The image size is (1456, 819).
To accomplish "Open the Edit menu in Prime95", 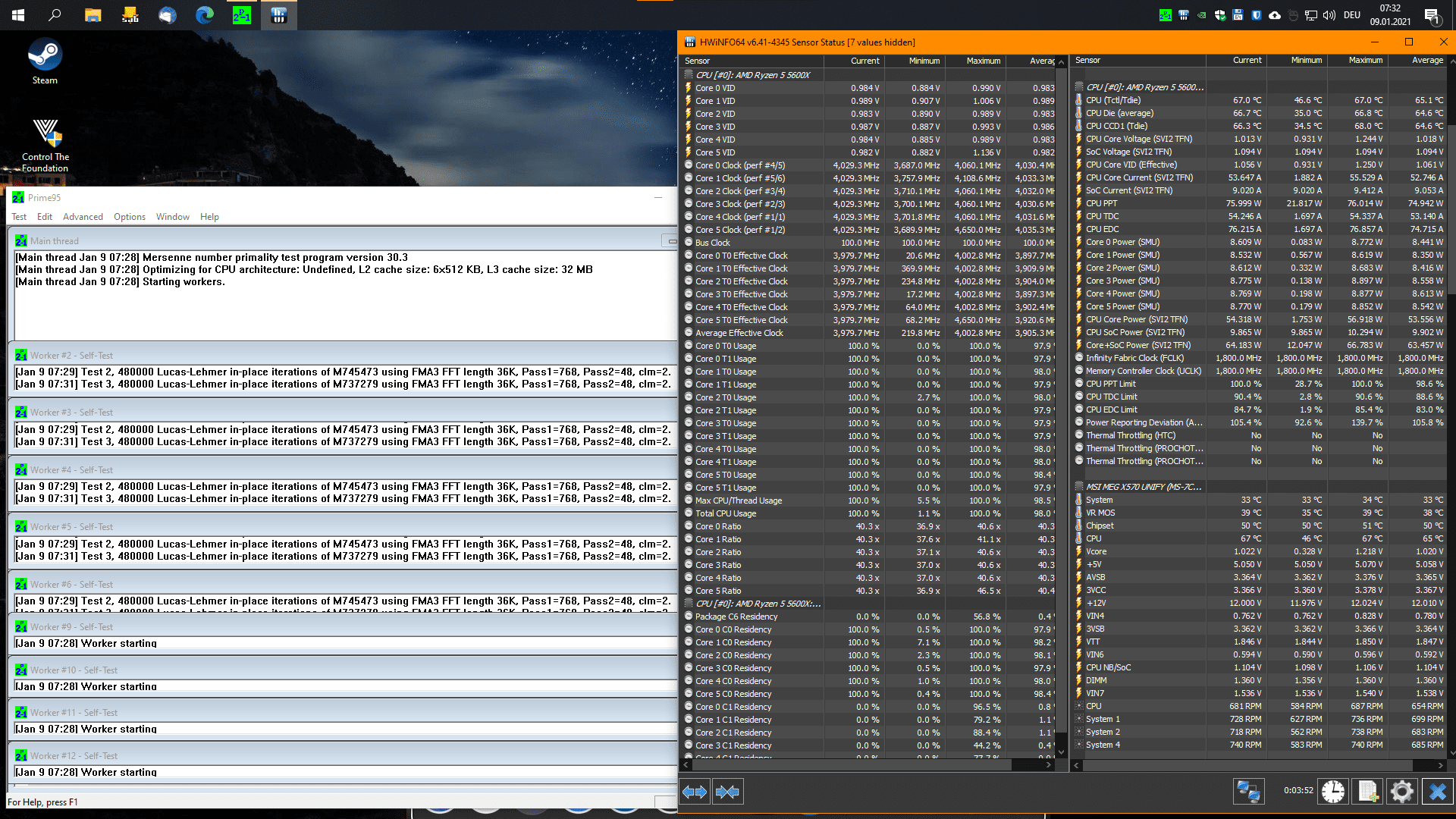I will pyautogui.click(x=45, y=217).
